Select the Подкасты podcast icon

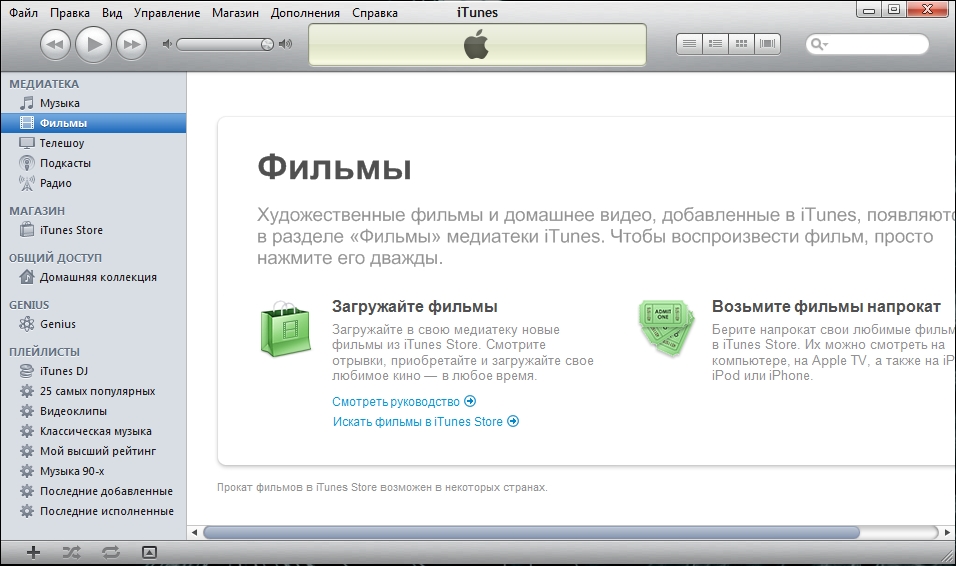tap(27, 163)
